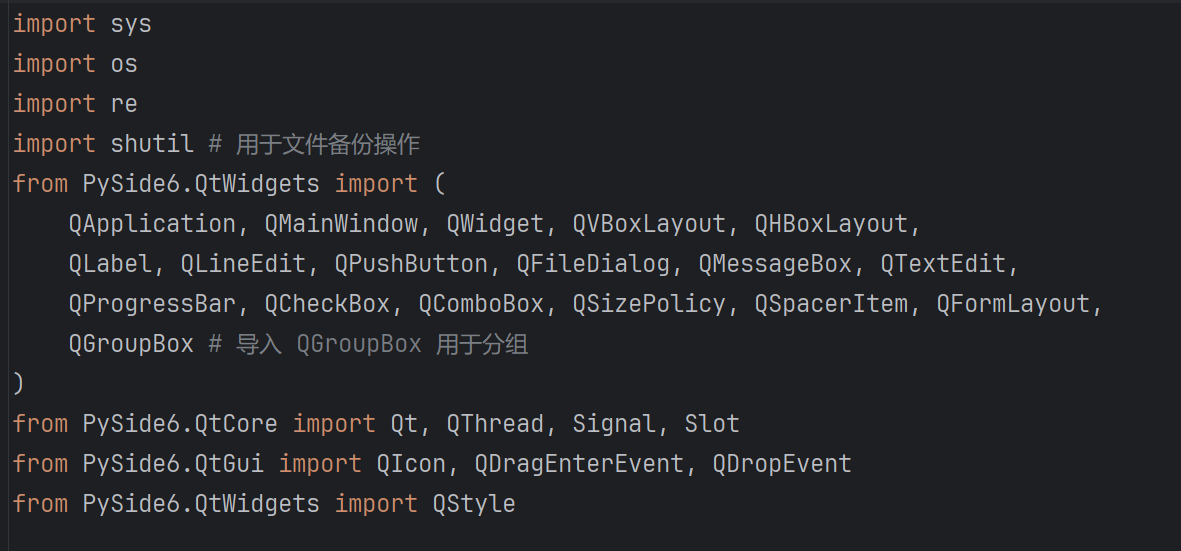Click the file backup Chinese comment
Screen dimensions: 1181x551
(x=327, y=144)
